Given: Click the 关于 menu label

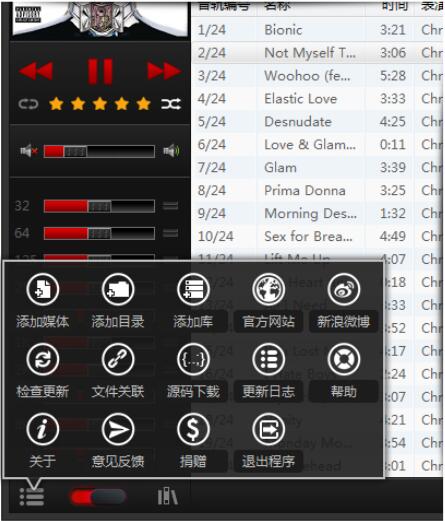Looking at the screenshot, I should click(43, 461).
